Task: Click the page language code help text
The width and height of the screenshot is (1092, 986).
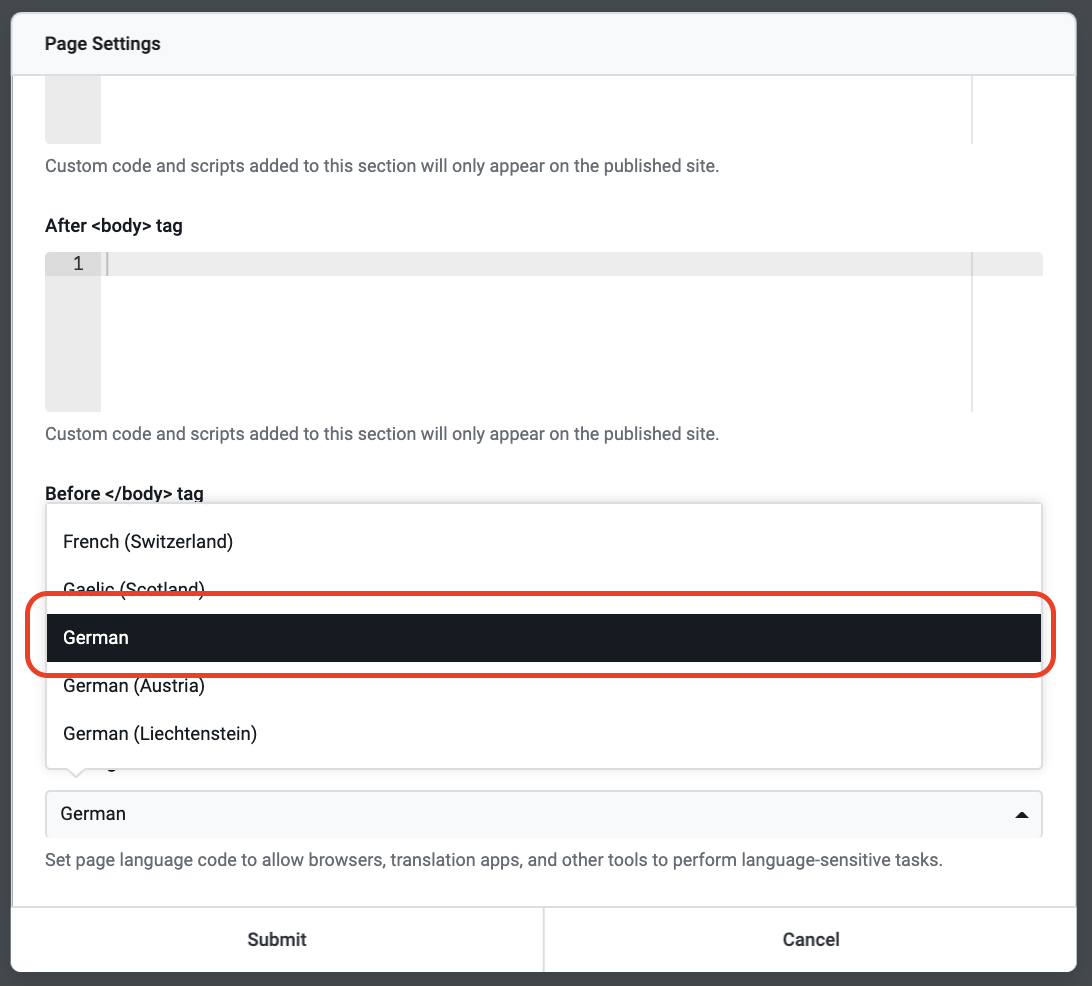Action: click(494, 859)
